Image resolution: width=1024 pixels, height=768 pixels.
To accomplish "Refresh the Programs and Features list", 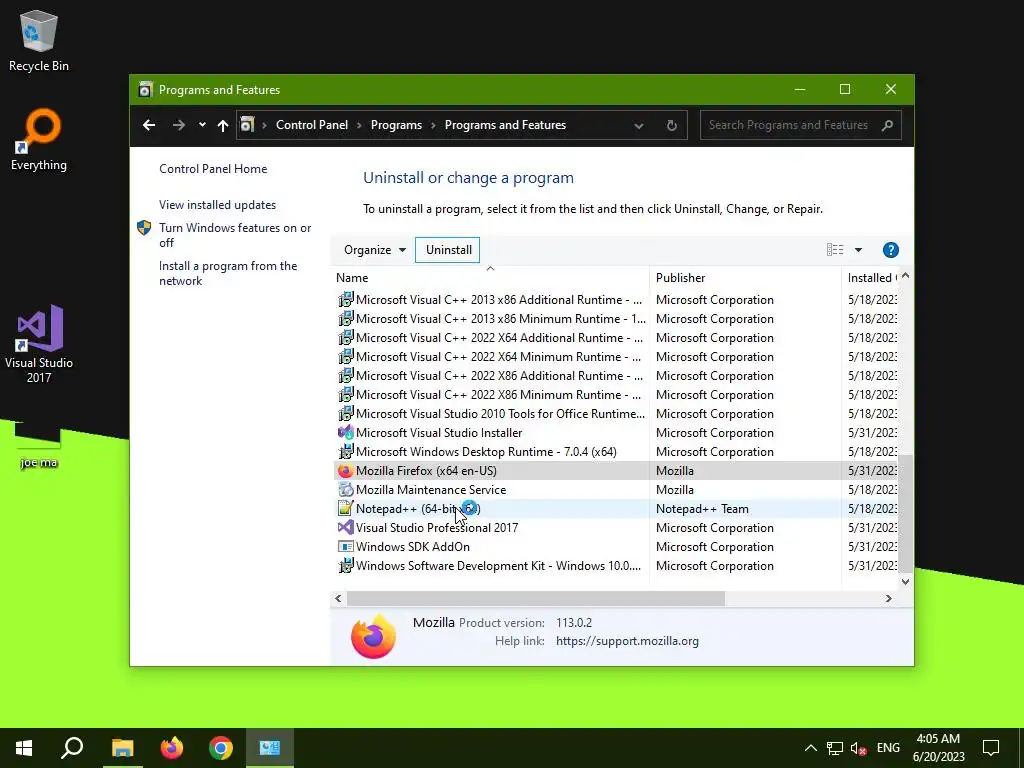I will (x=671, y=125).
